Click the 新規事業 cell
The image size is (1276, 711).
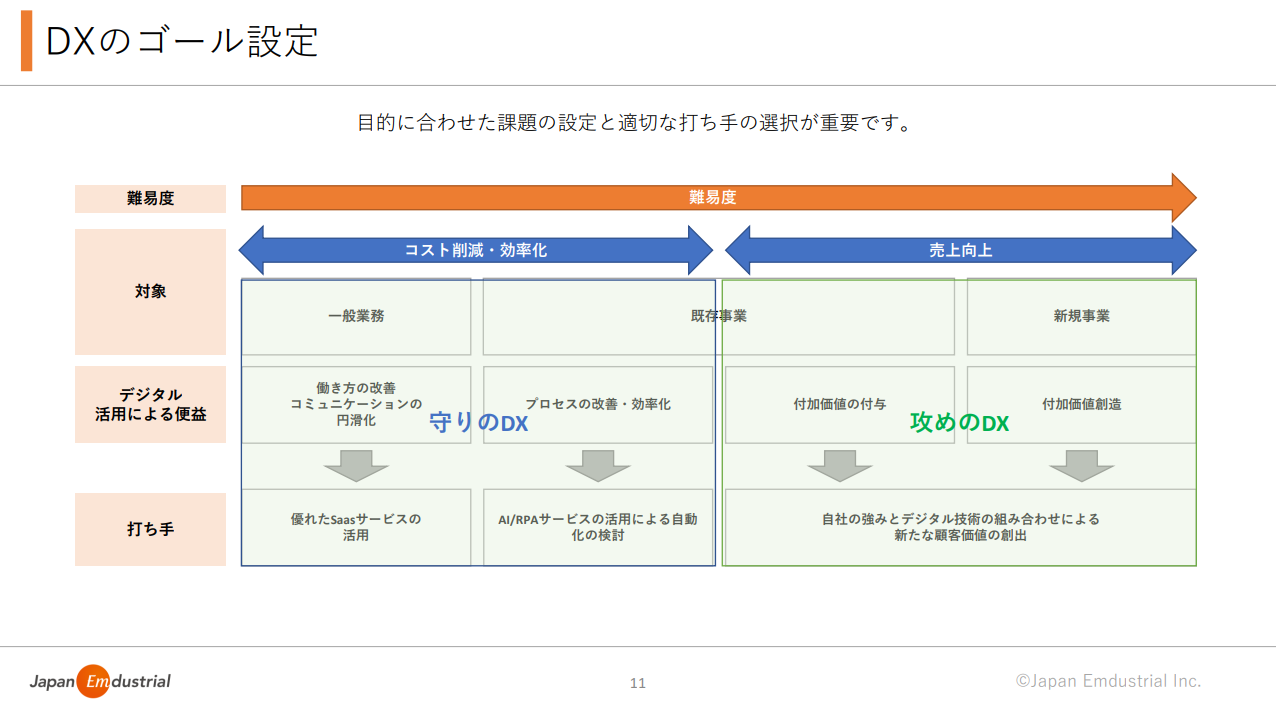click(x=1081, y=316)
